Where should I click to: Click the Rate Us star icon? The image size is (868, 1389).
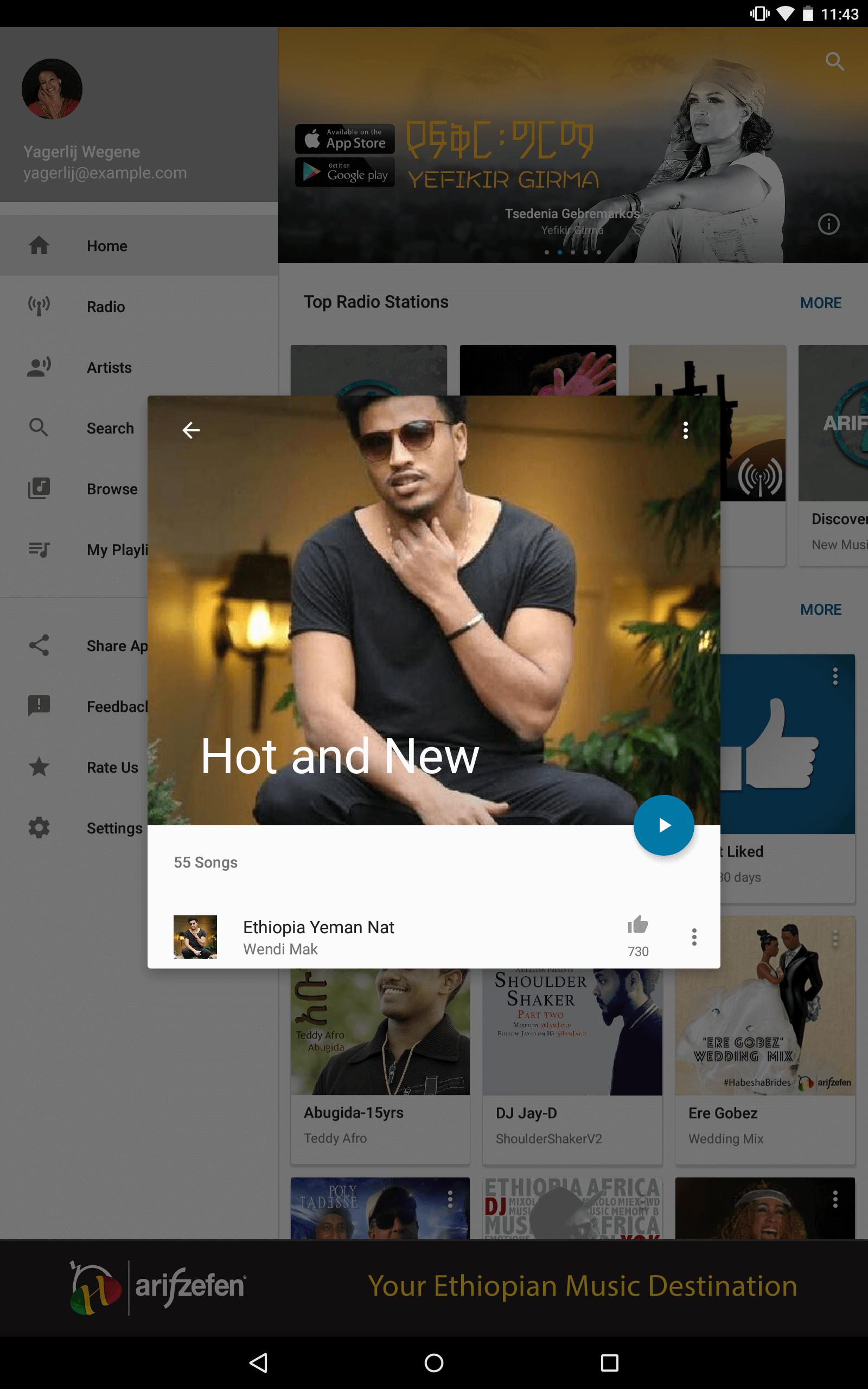coord(39,767)
